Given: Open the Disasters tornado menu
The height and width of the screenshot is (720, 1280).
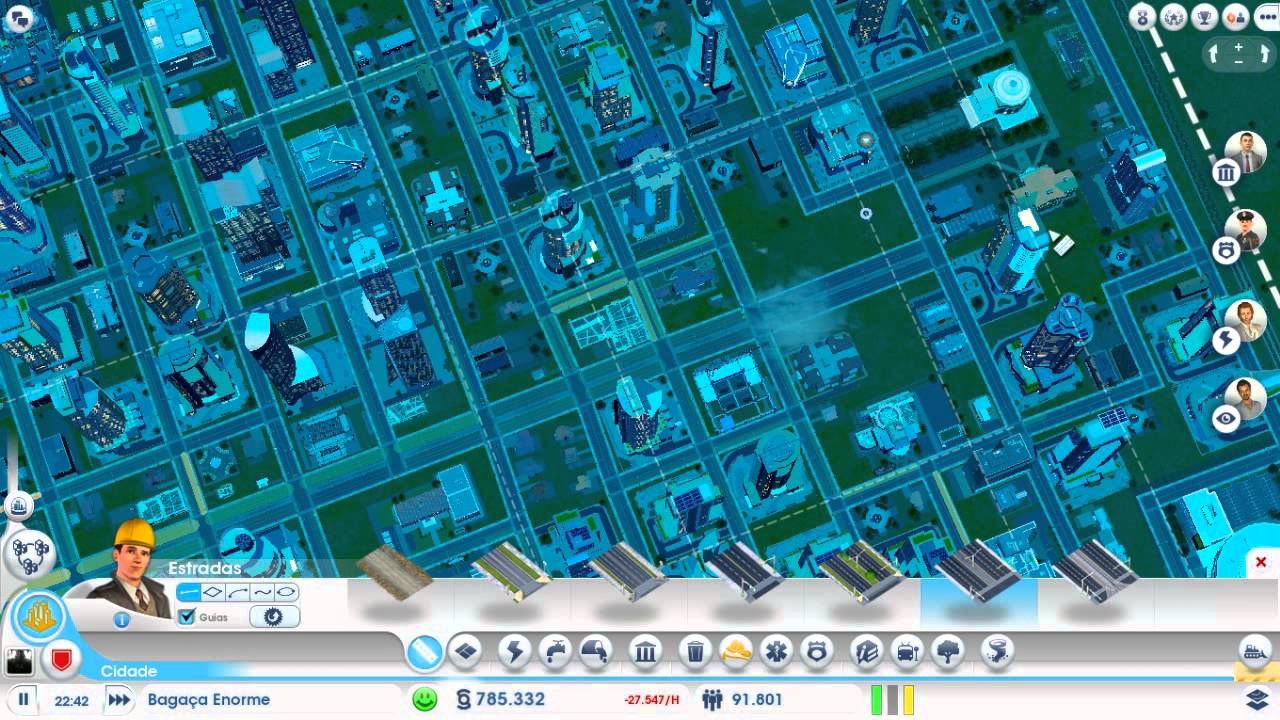Looking at the screenshot, I should (997, 652).
